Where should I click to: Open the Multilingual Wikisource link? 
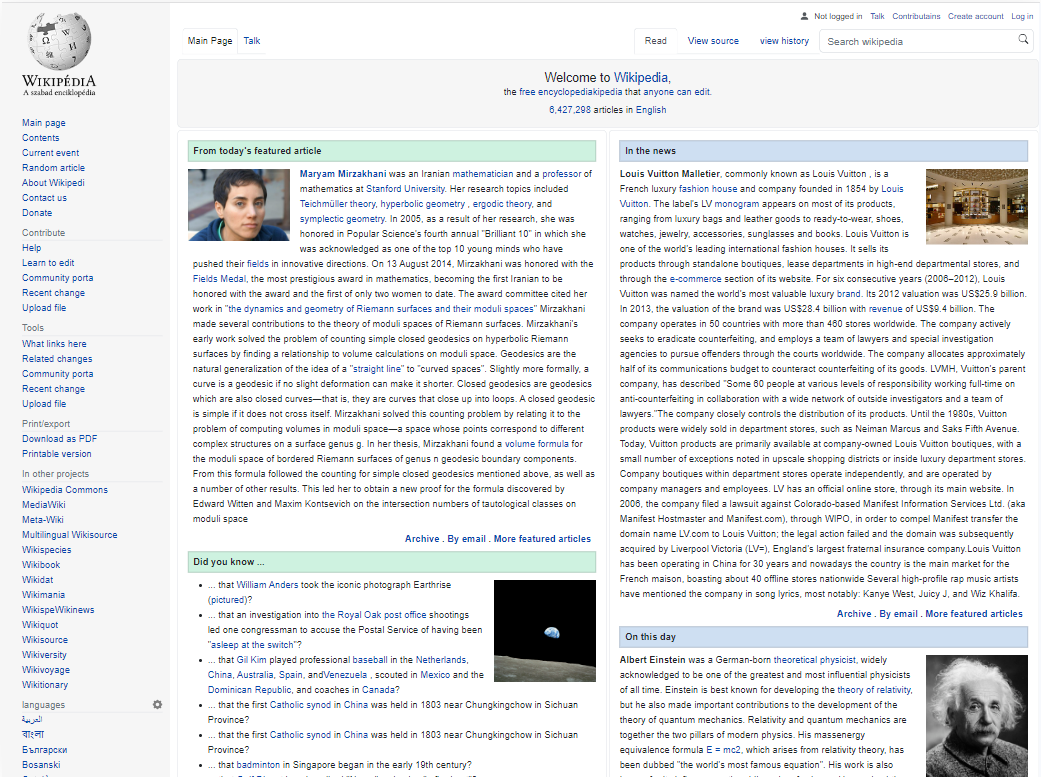[x=70, y=535]
